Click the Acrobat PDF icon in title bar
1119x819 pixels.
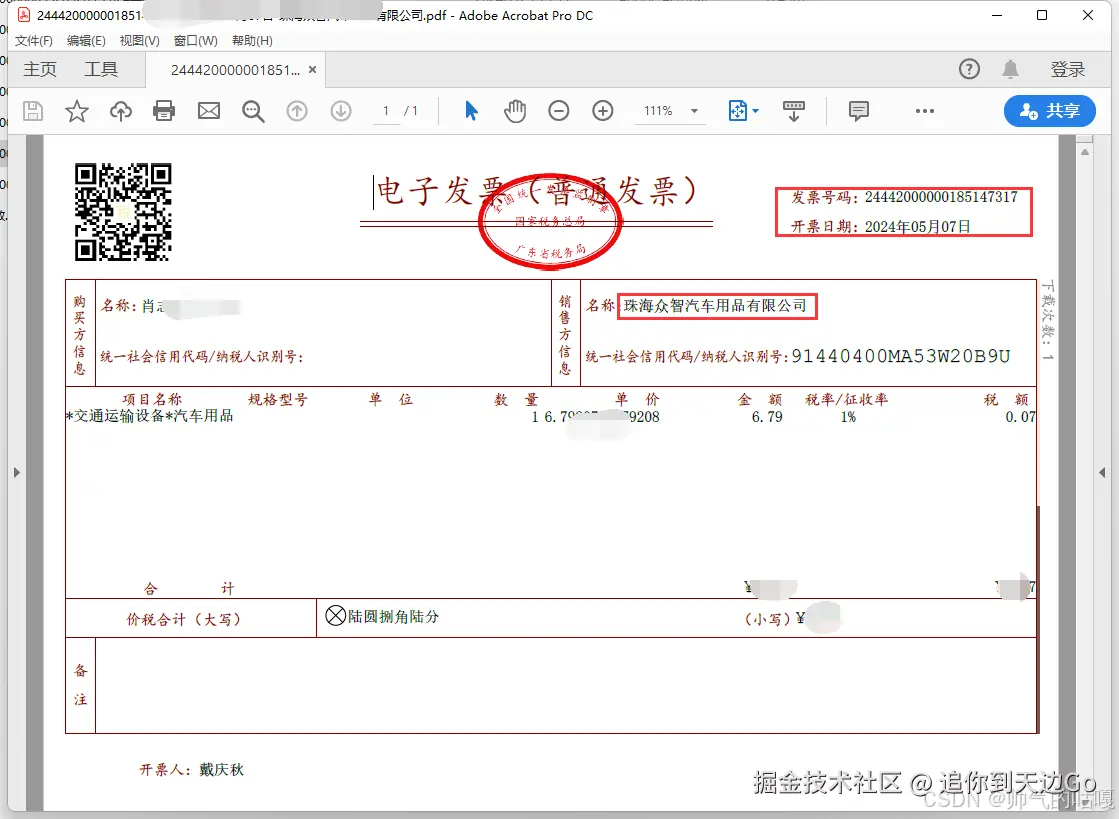click(24, 15)
